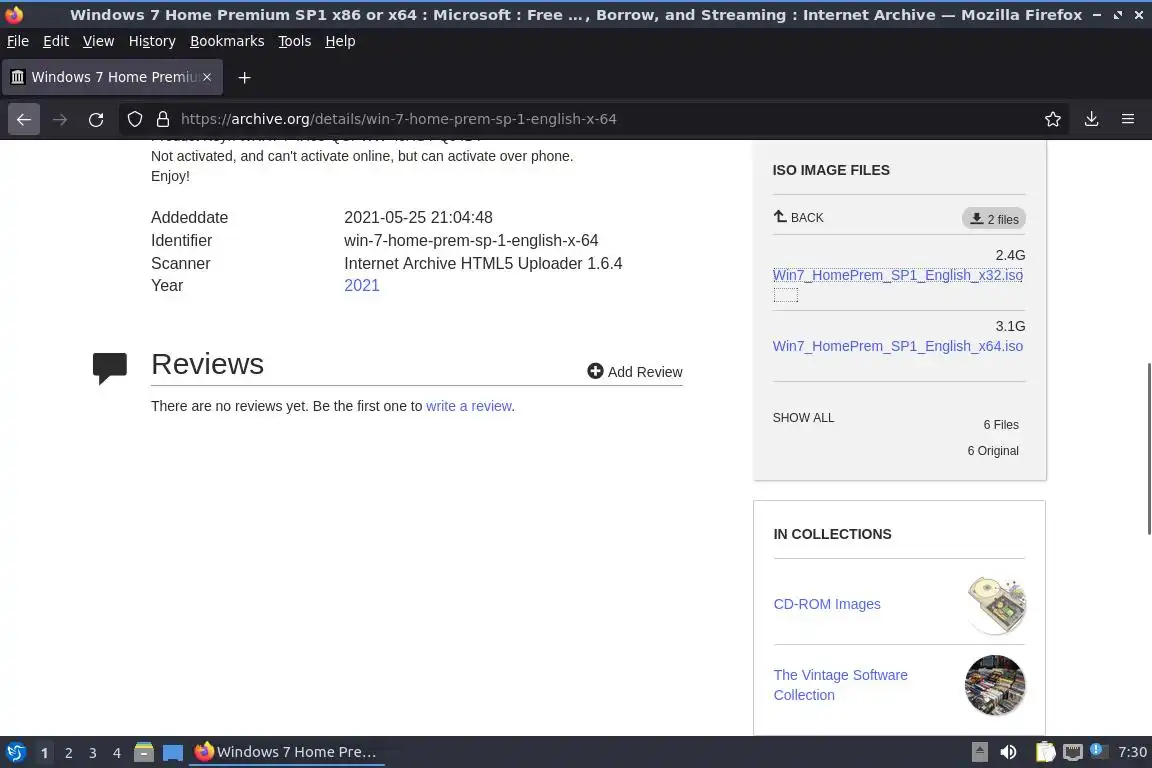Click the Firefox back arrow button
This screenshot has width=1152, height=768.
pos(24,119)
